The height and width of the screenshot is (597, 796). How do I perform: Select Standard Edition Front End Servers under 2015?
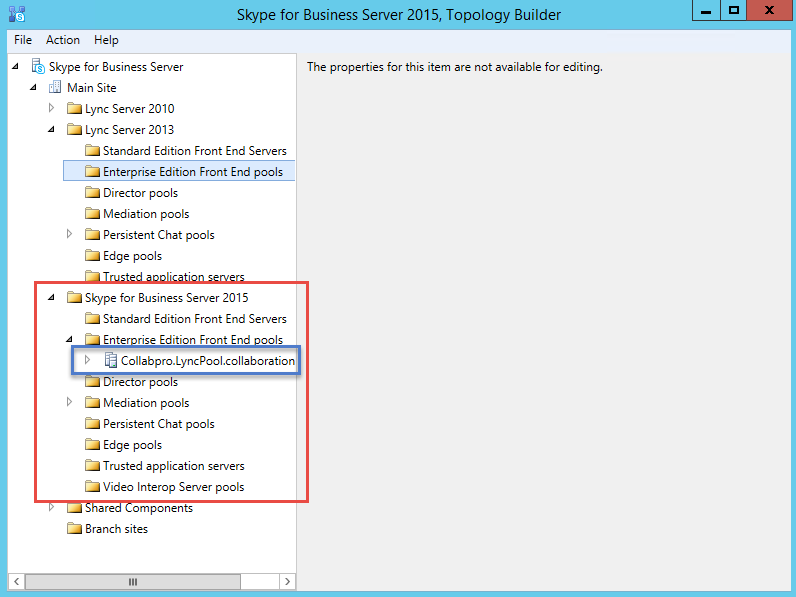coord(194,319)
